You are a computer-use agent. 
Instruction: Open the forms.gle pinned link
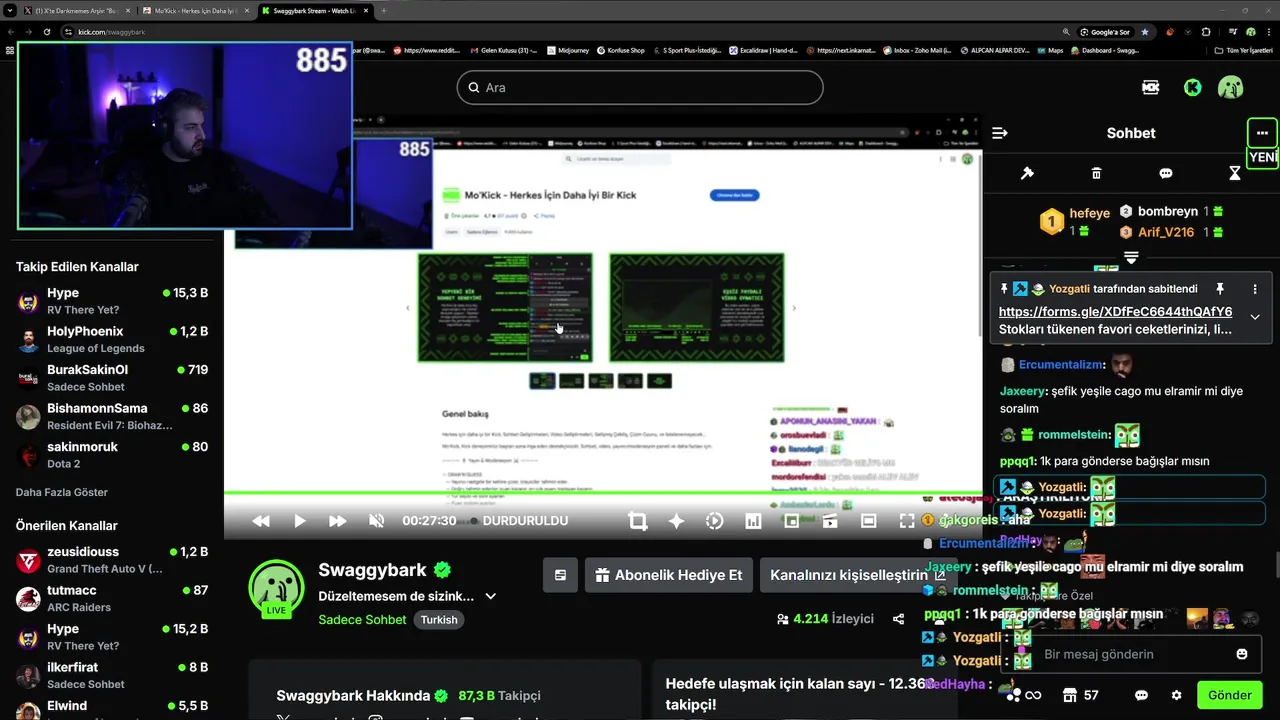click(x=1115, y=311)
